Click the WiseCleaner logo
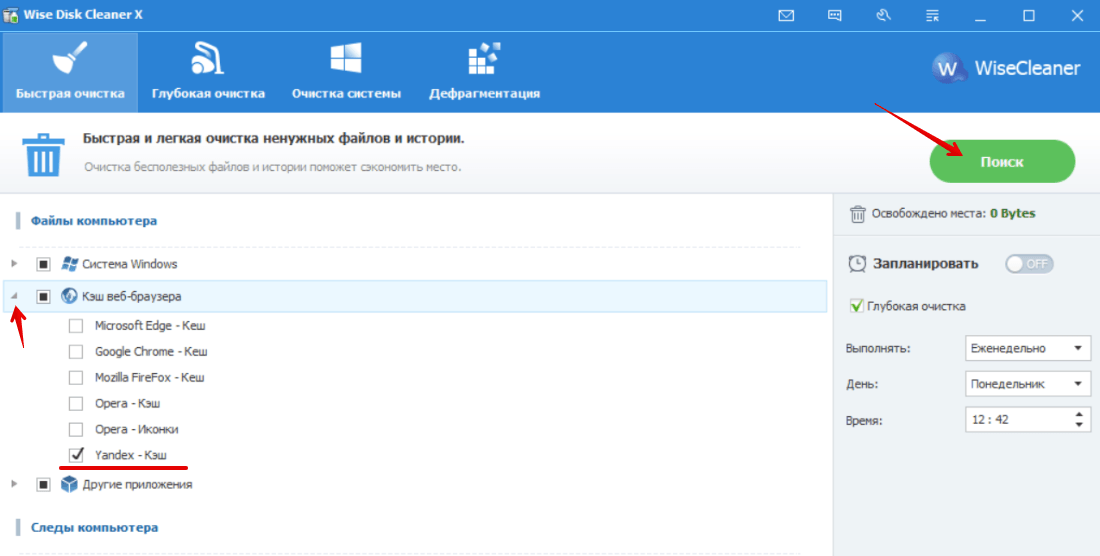Image resolution: width=1100 pixels, height=556 pixels. point(1006,68)
